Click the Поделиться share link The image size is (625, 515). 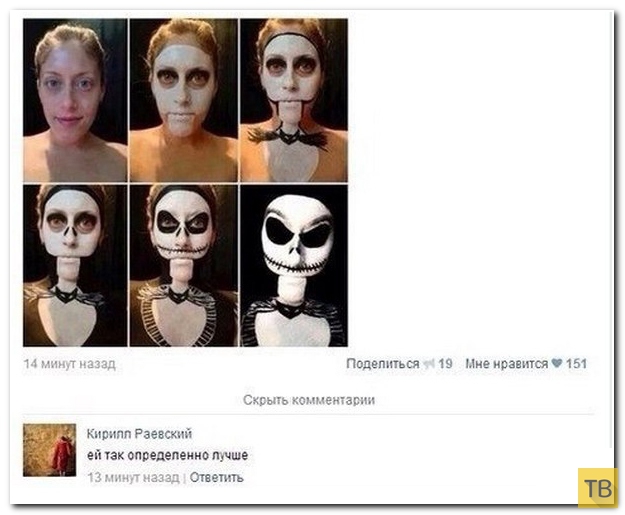click(x=383, y=364)
